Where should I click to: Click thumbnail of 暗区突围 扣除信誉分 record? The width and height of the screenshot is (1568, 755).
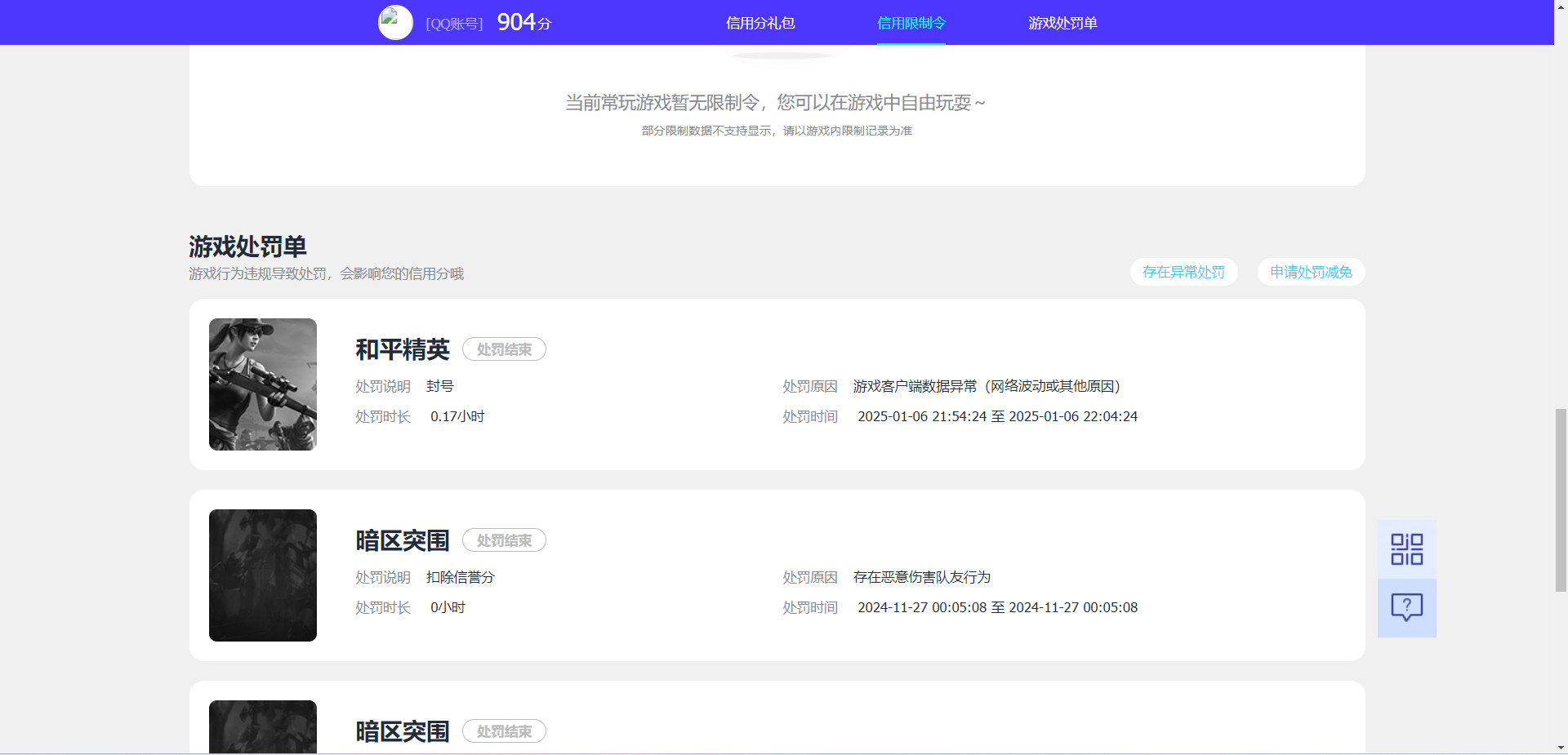263,575
